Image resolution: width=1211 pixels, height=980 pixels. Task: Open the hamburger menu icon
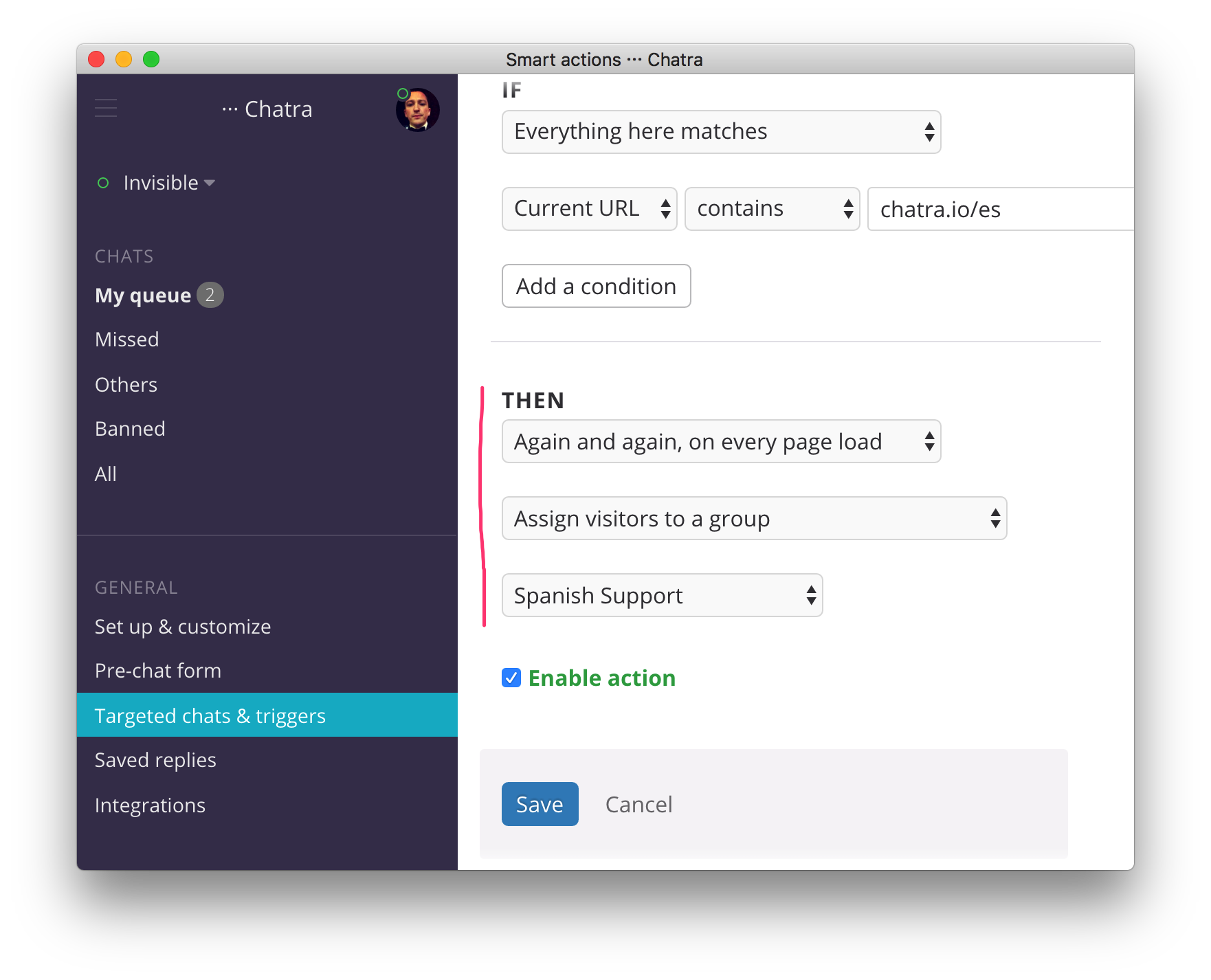(106, 109)
